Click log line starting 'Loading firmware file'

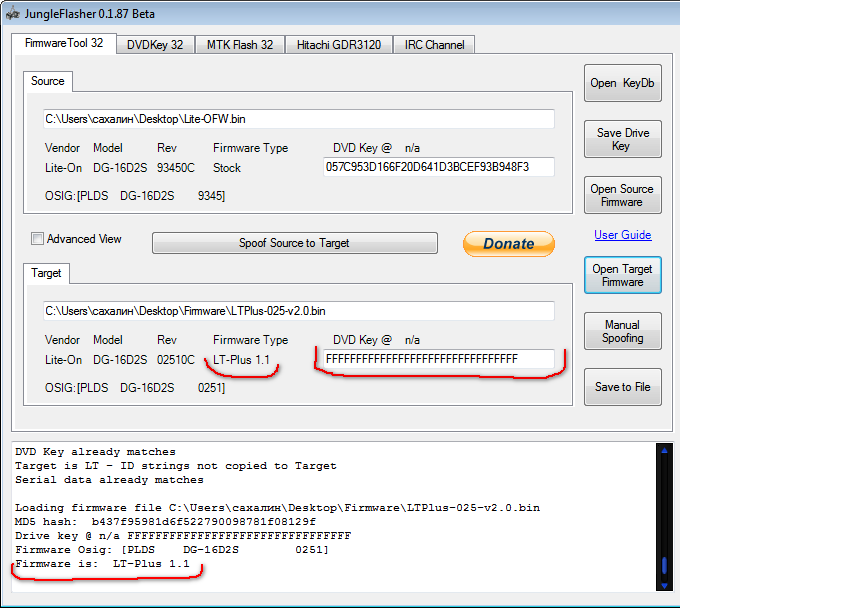coord(277,508)
